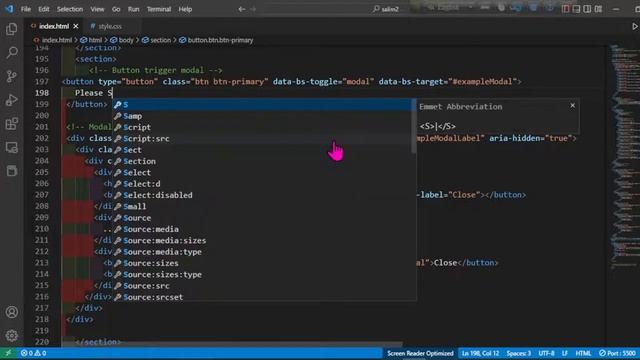Open the Explorer view in activity bar
Image resolution: width=640 pixels, height=360 pixels.
point(12,29)
